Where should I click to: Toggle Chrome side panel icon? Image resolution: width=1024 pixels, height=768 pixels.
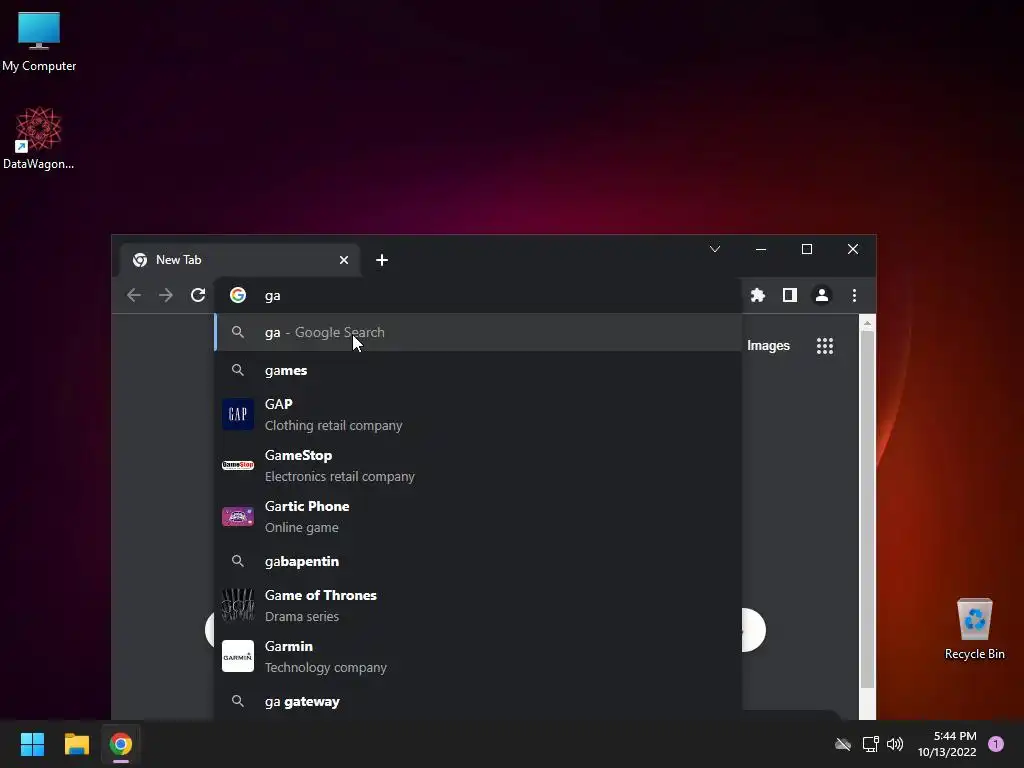pyautogui.click(x=790, y=295)
